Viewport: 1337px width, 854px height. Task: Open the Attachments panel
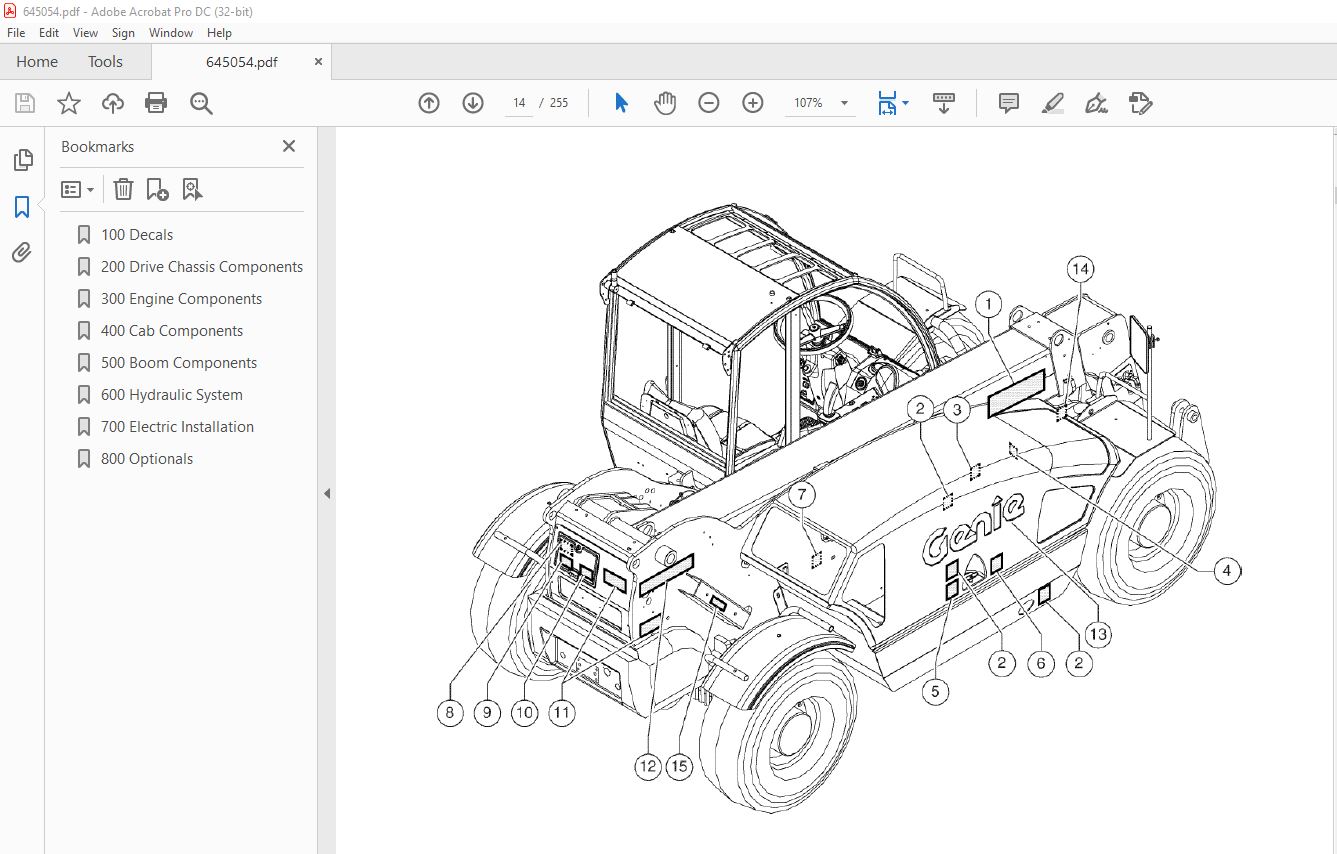tap(22, 252)
